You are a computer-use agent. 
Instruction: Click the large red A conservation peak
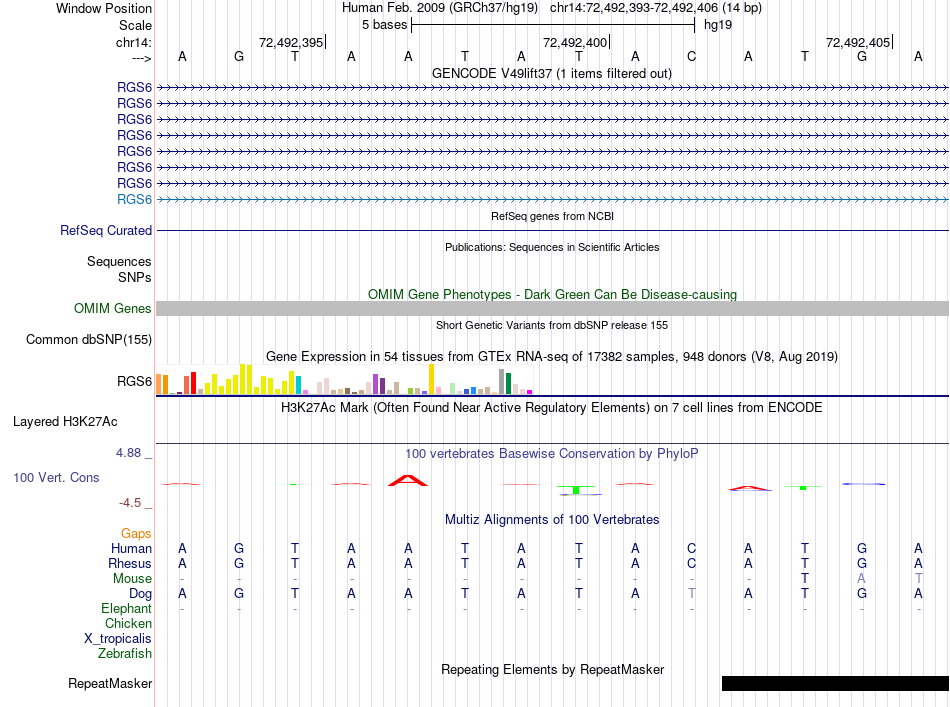click(408, 480)
